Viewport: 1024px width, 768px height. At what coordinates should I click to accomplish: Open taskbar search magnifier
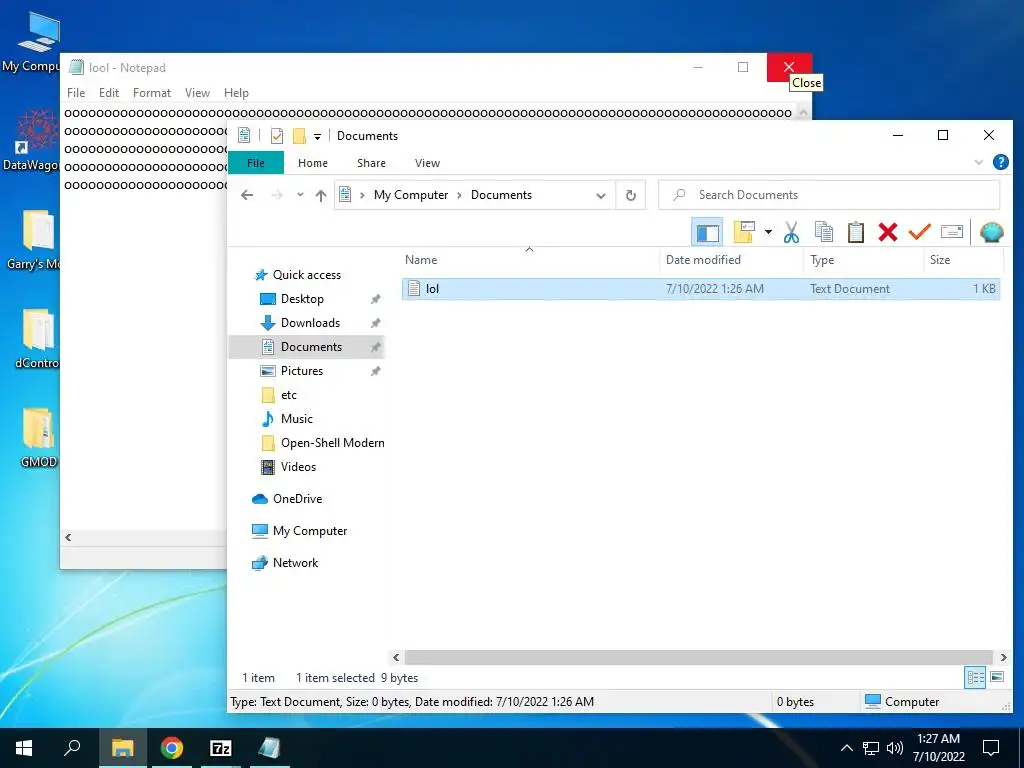(x=72, y=748)
